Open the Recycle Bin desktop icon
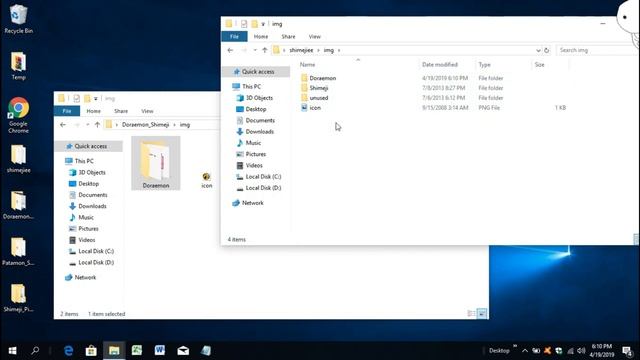The width and height of the screenshot is (640, 360). tap(18, 19)
